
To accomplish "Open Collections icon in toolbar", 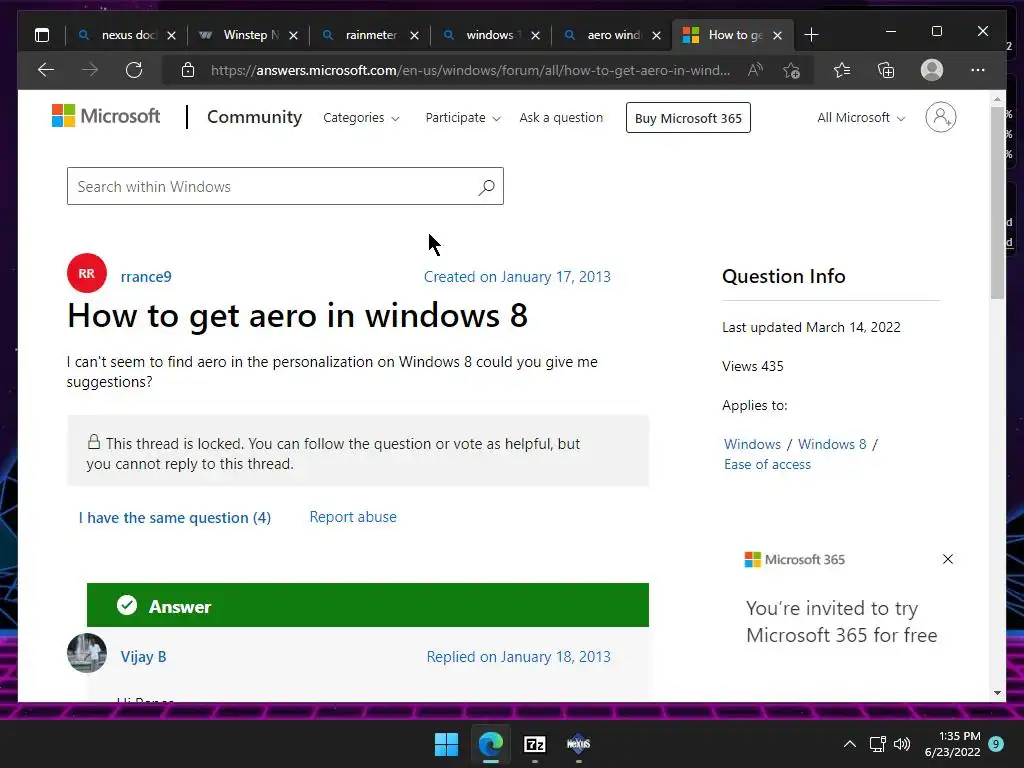I will tap(886, 70).
